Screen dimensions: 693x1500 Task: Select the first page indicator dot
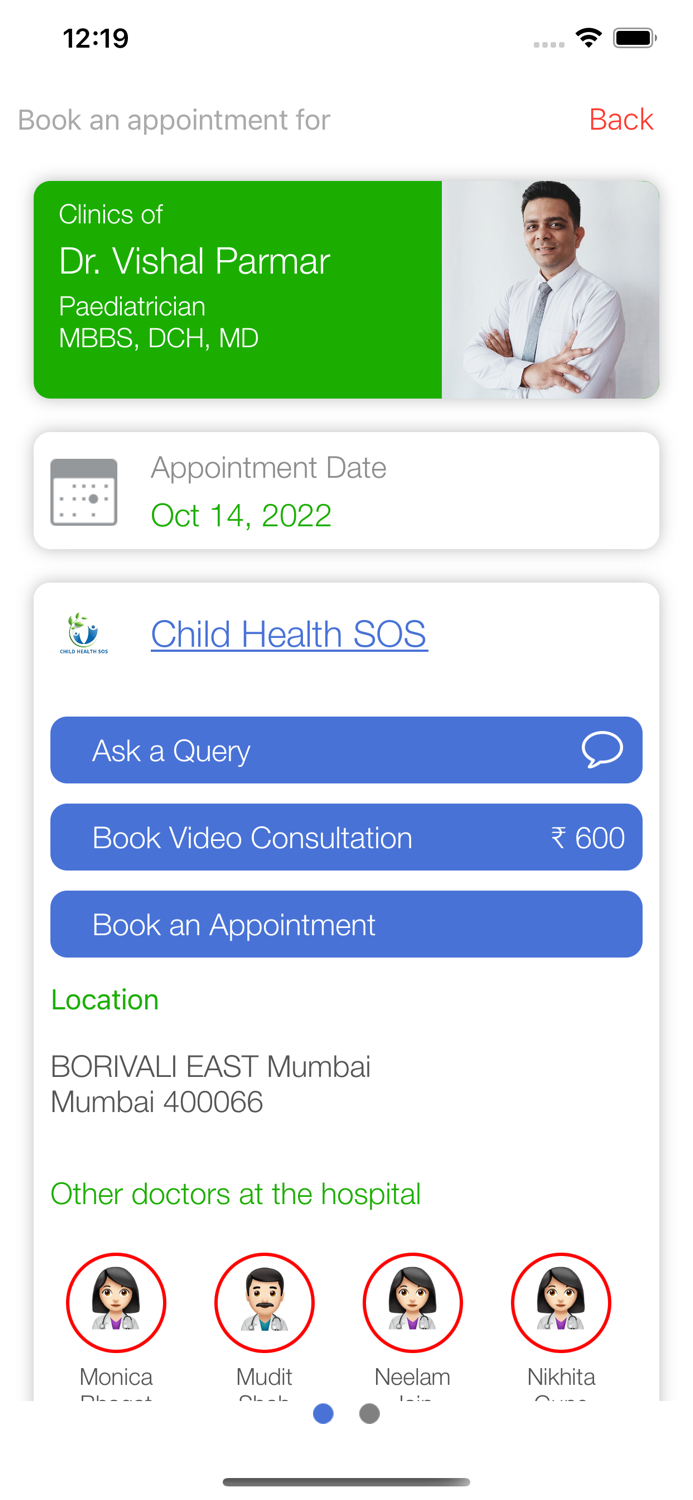[323, 1413]
